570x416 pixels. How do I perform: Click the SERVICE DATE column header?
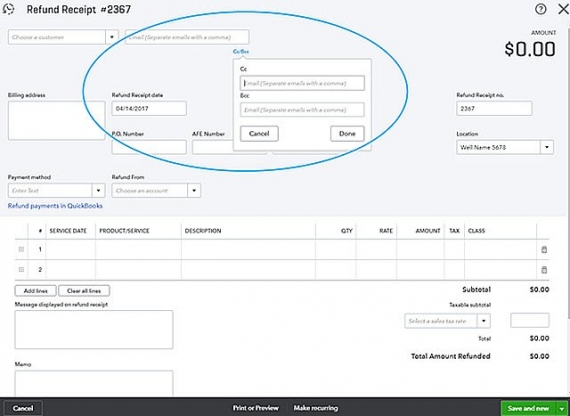coord(68,231)
